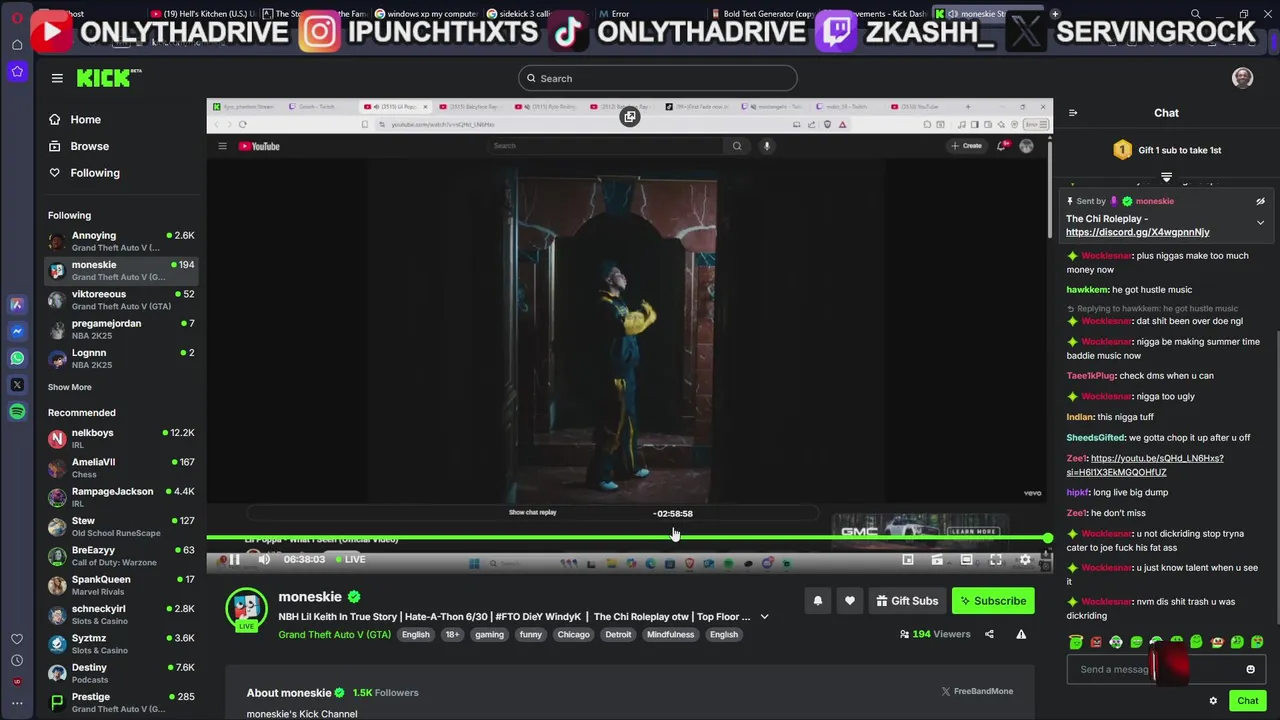Focus the Kick search field

[657, 78]
